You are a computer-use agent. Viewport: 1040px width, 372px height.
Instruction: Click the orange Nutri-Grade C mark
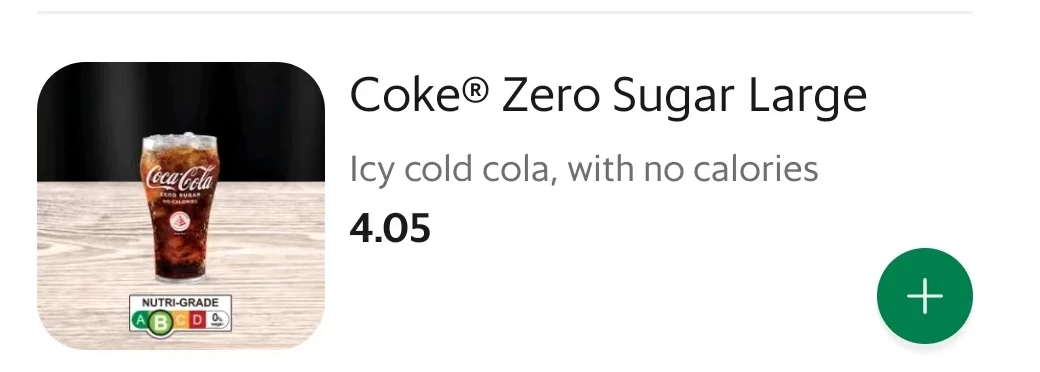coord(181,321)
